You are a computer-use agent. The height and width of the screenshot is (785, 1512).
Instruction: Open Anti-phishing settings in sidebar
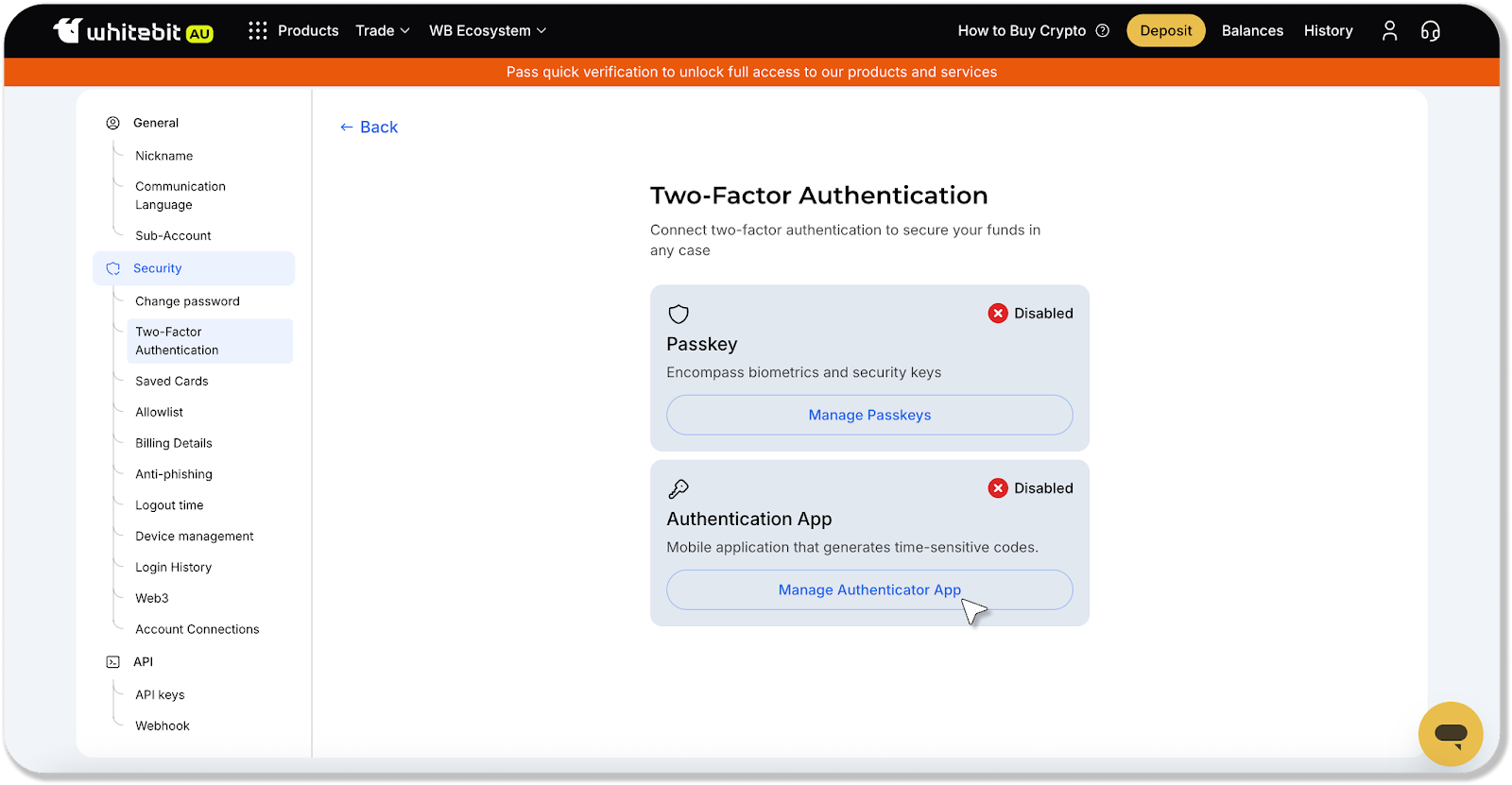coord(174,474)
